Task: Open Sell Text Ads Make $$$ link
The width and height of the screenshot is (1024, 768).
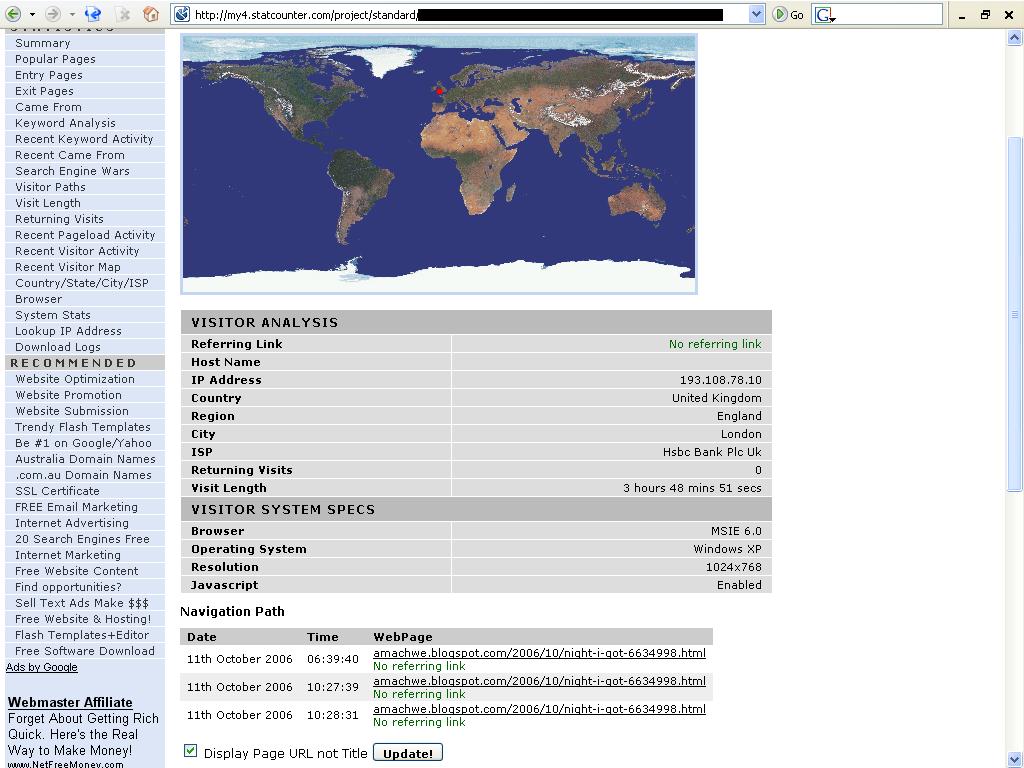Action: (x=82, y=603)
